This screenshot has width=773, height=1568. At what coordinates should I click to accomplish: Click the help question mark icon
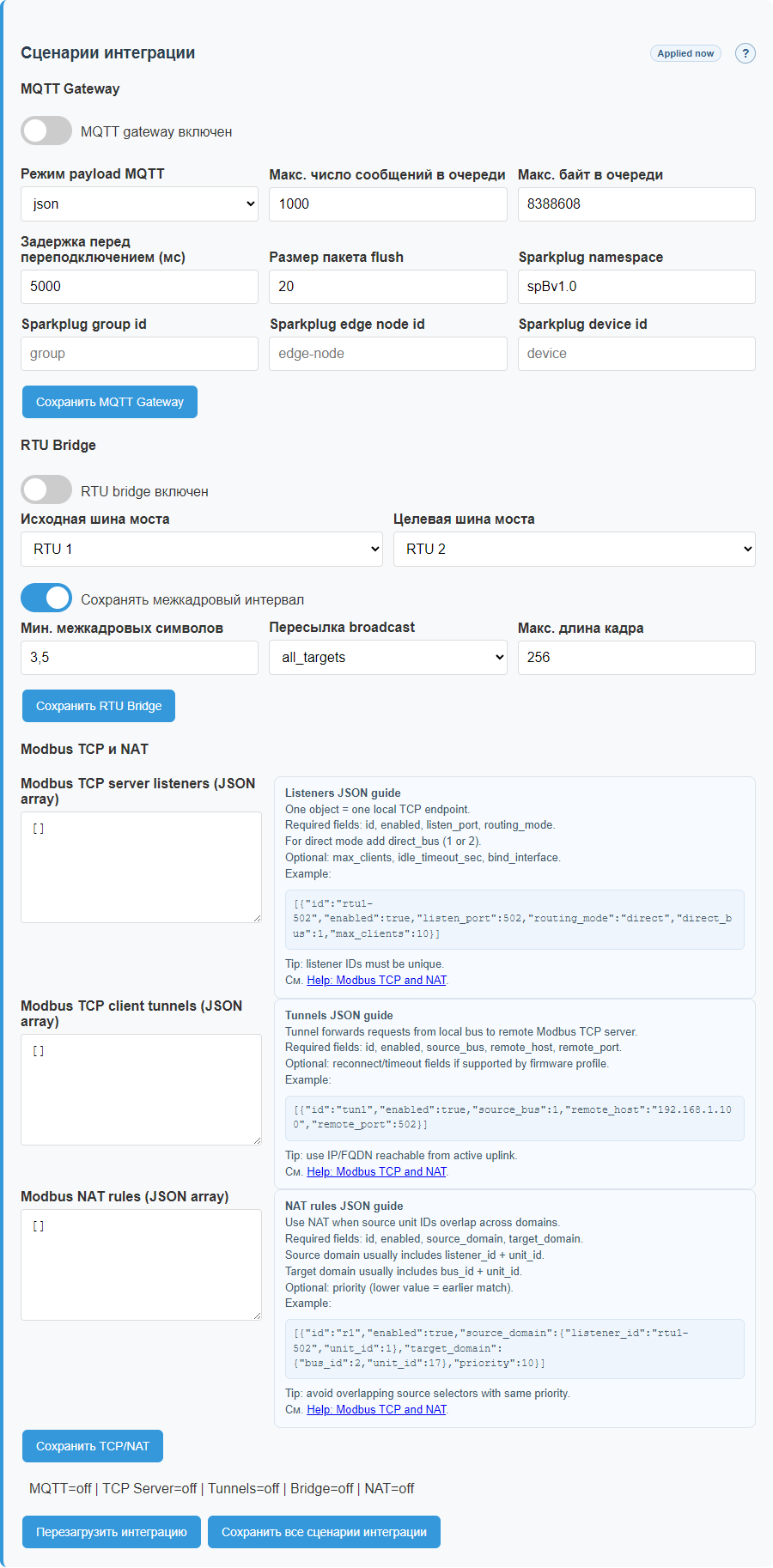click(745, 53)
